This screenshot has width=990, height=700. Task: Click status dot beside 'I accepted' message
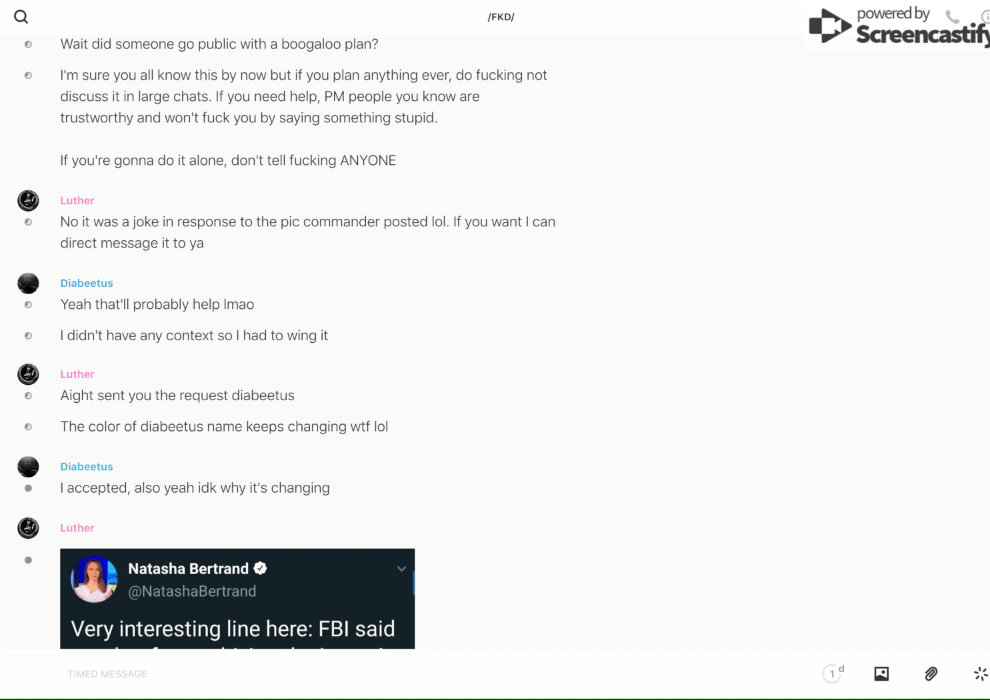(28, 488)
